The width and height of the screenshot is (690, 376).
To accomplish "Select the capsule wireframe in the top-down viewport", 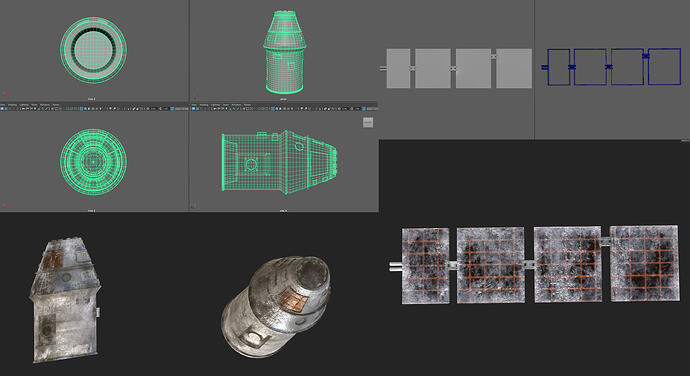I will (93, 50).
